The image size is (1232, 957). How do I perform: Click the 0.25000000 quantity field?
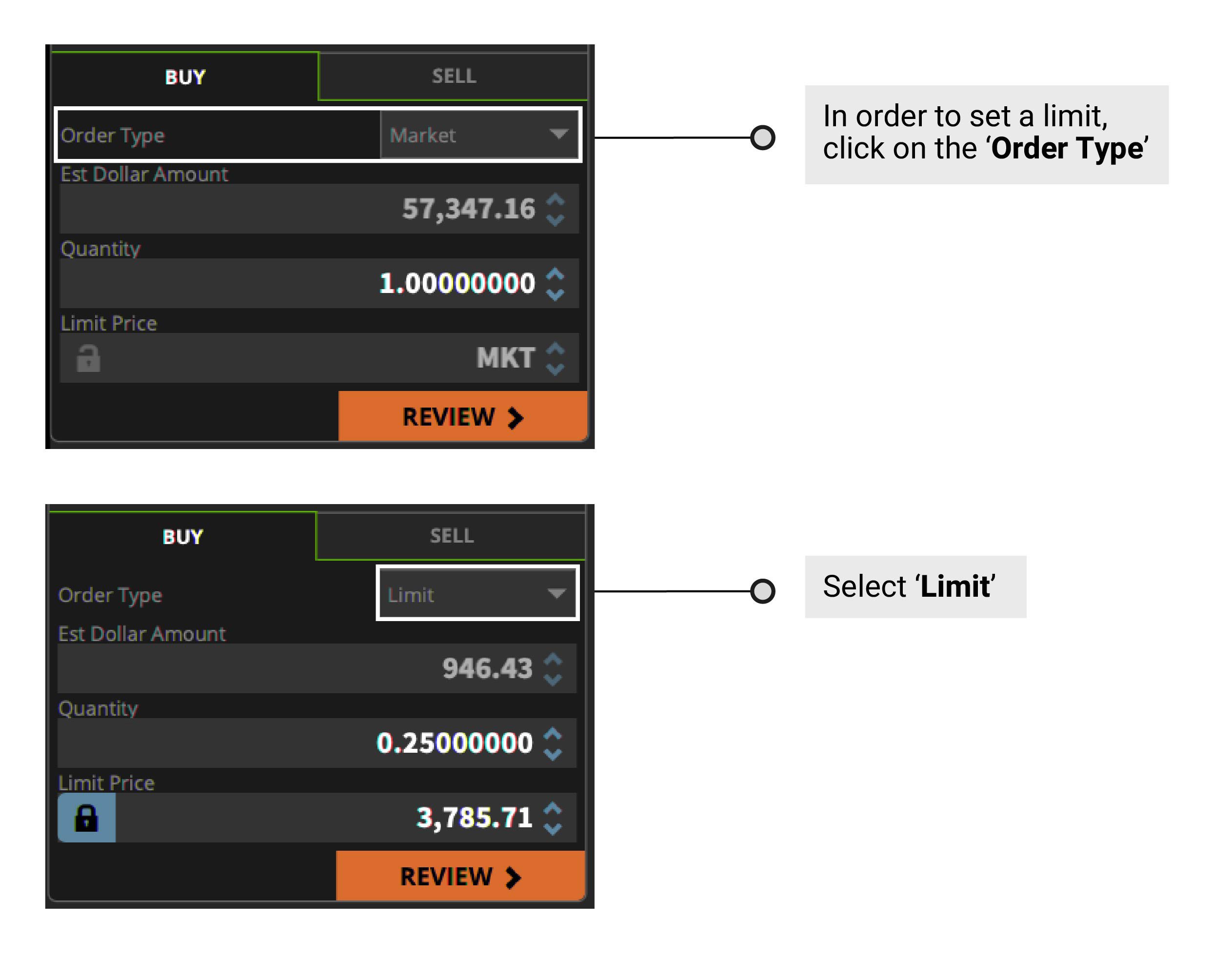317,742
